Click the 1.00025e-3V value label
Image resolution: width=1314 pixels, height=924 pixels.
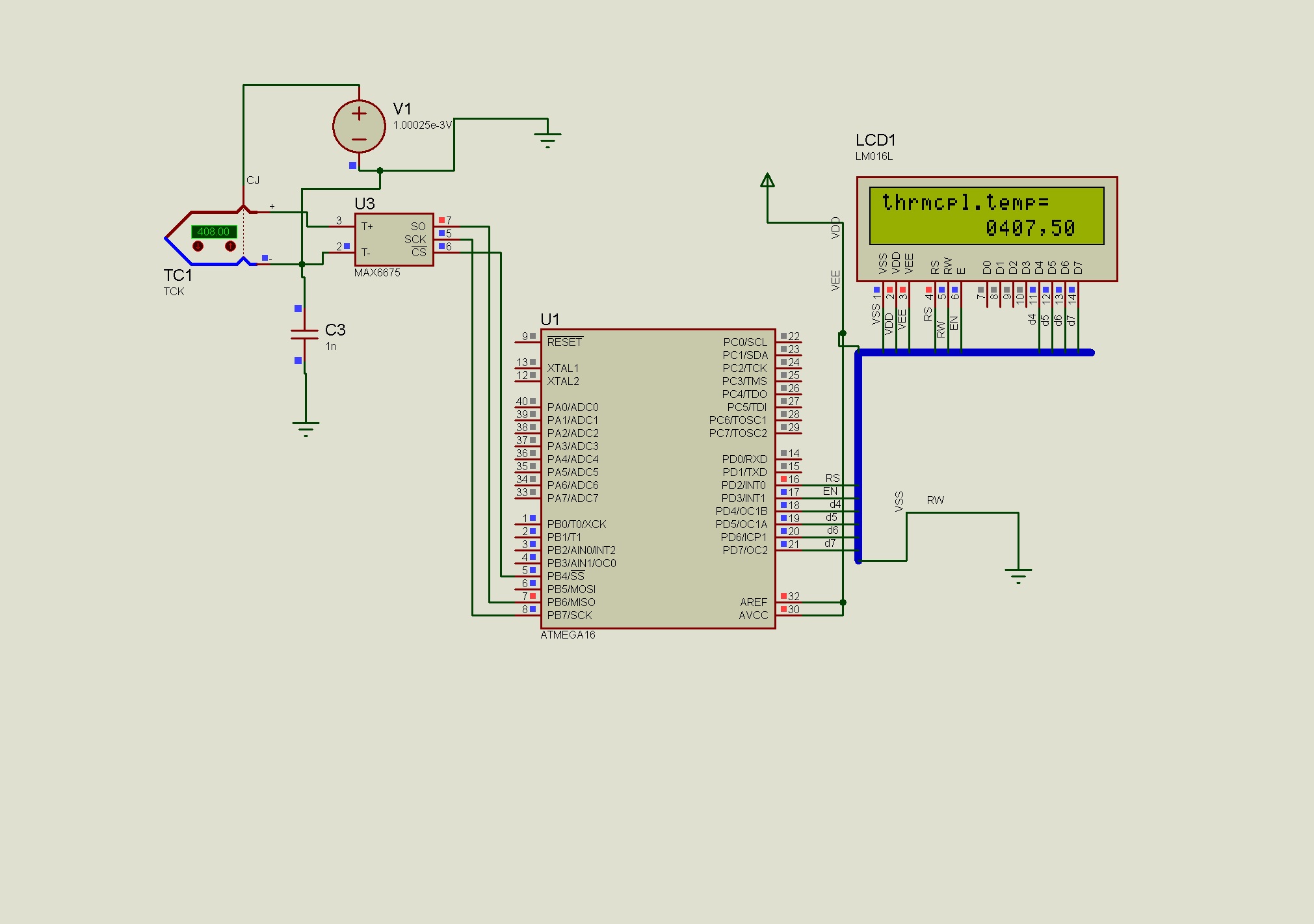click(x=423, y=125)
